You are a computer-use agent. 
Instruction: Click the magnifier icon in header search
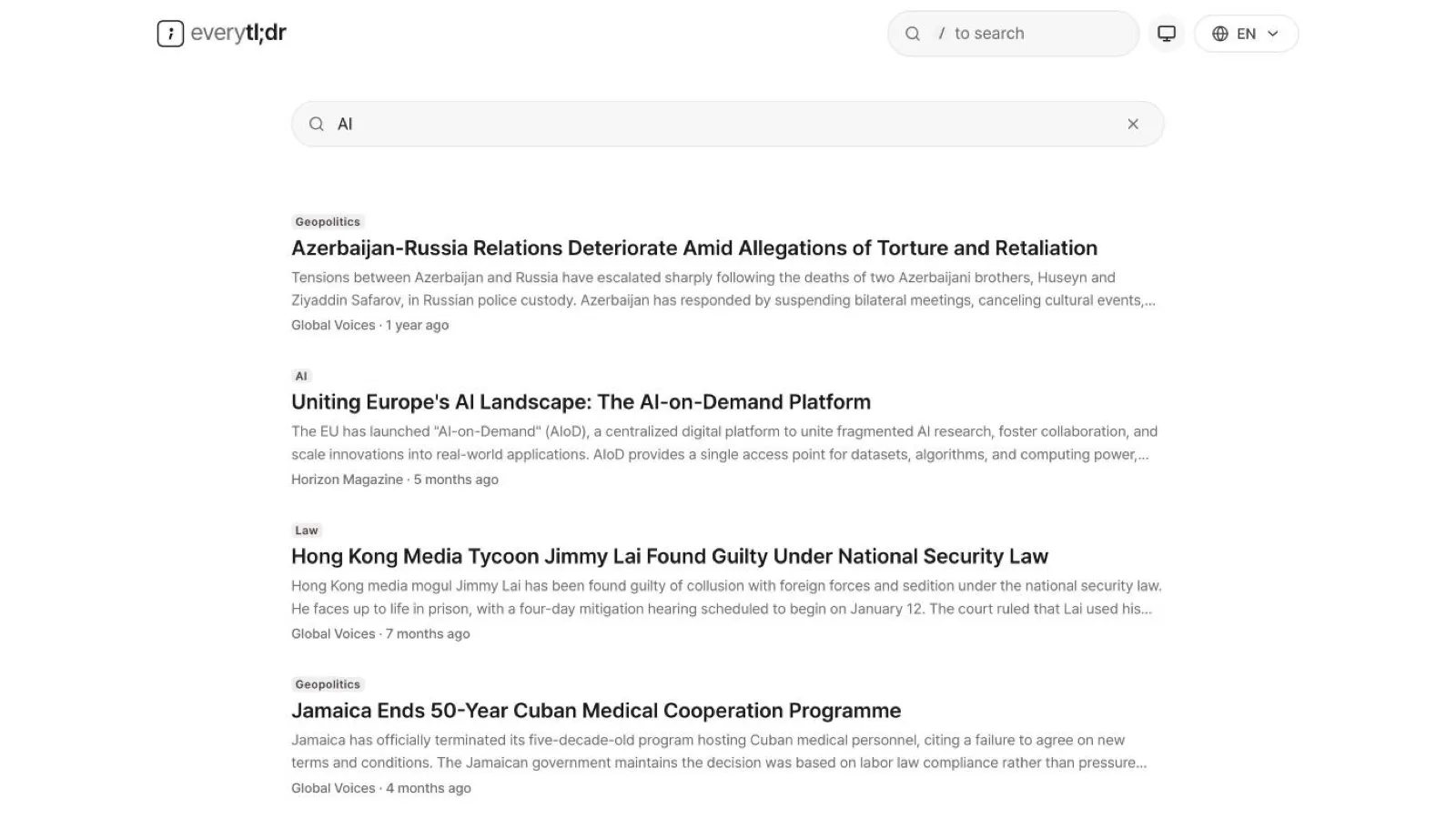click(x=913, y=34)
